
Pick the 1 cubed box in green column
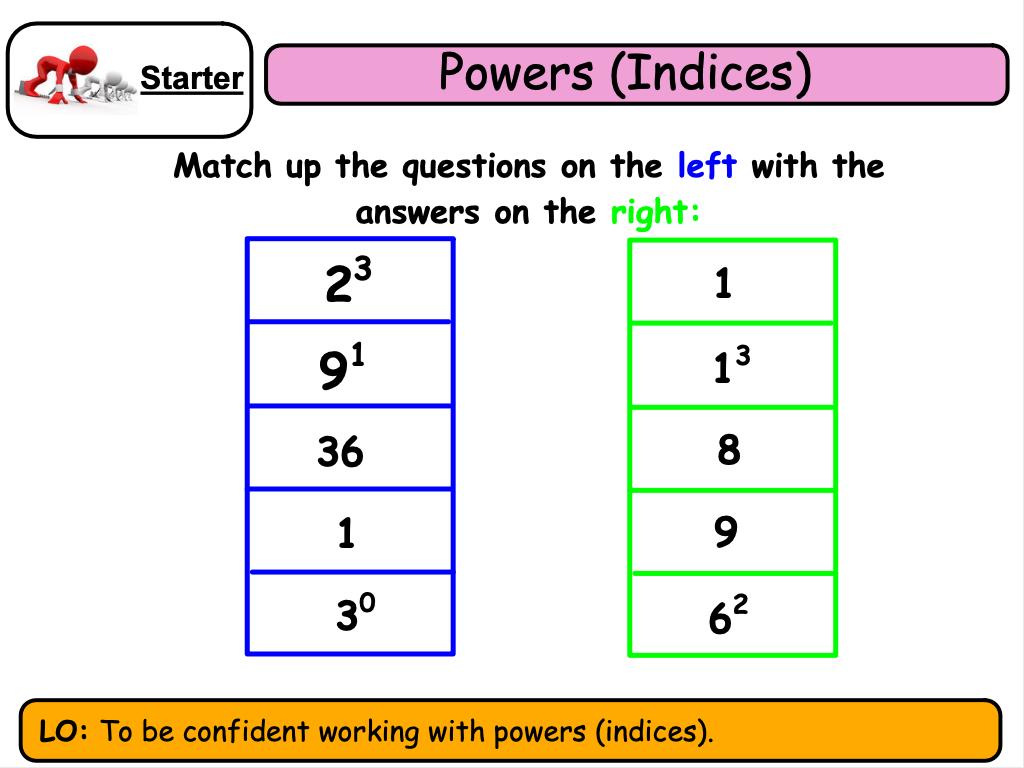coord(732,367)
